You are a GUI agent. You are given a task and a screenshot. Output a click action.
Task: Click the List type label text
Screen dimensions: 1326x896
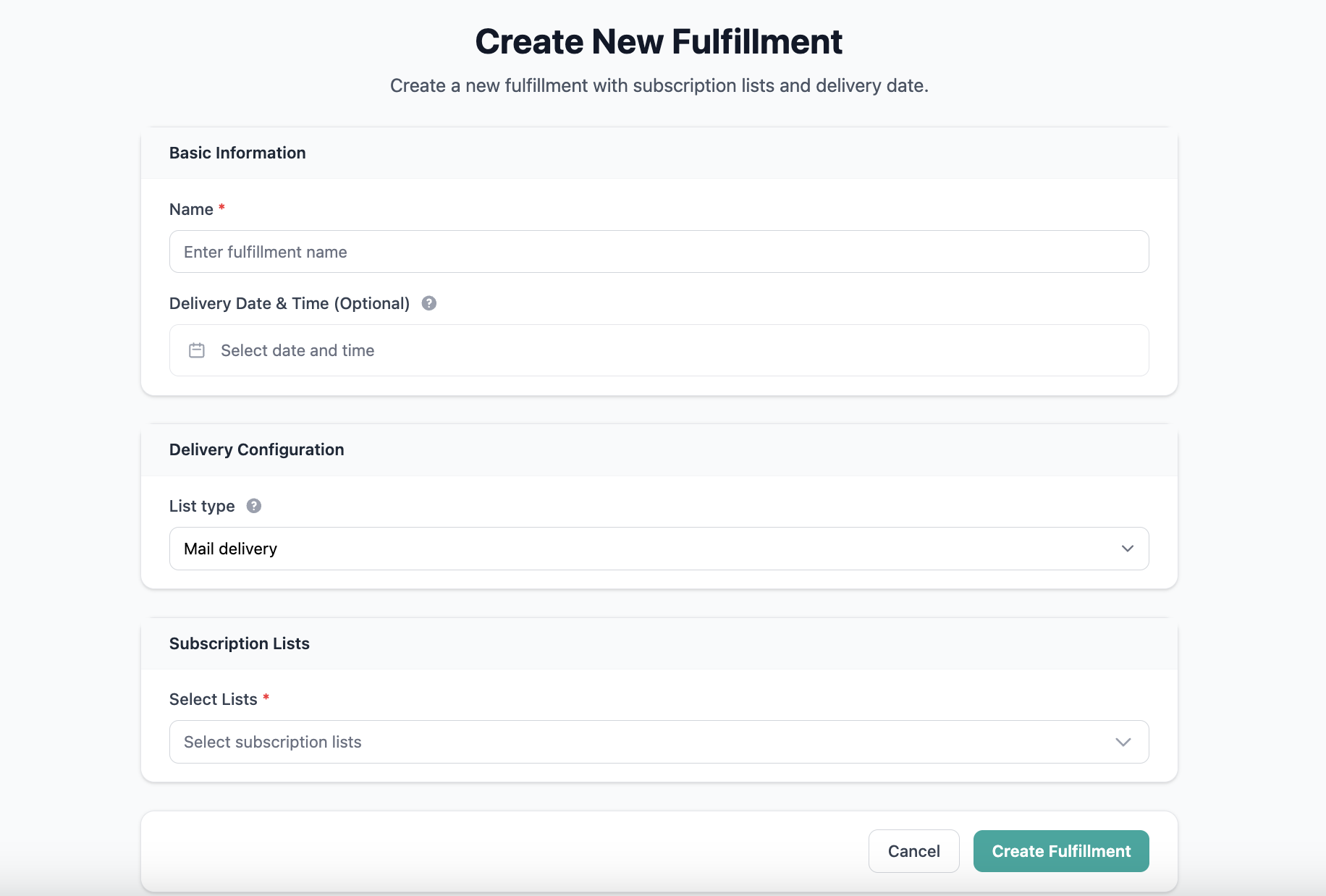click(x=202, y=506)
